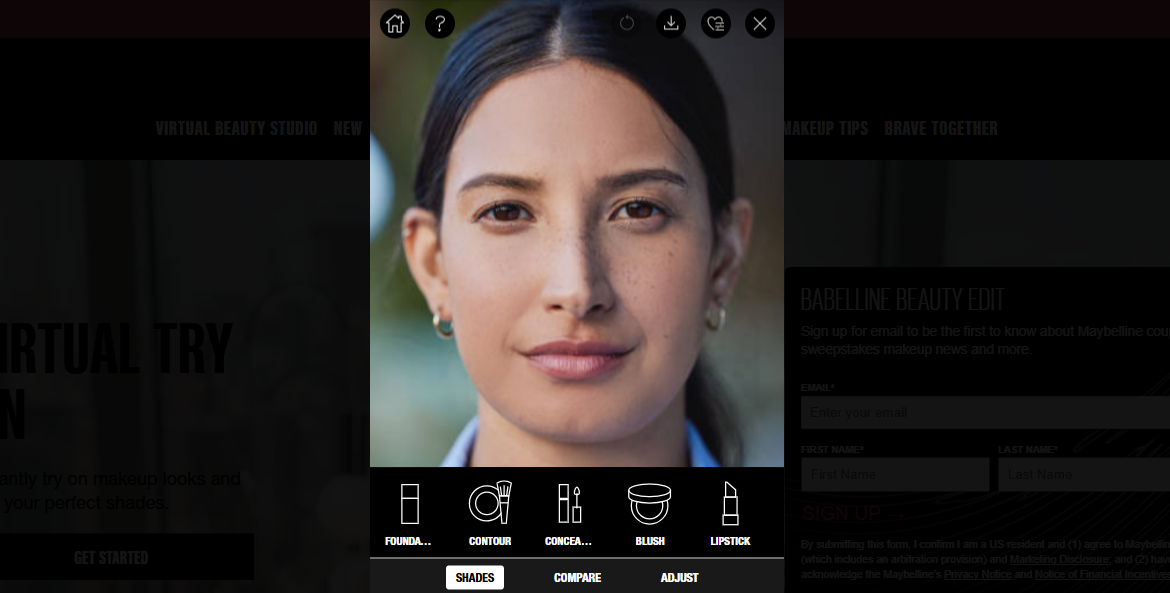Open the New menu item
This screenshot has width=1170, height=593.
click(348, 128)
